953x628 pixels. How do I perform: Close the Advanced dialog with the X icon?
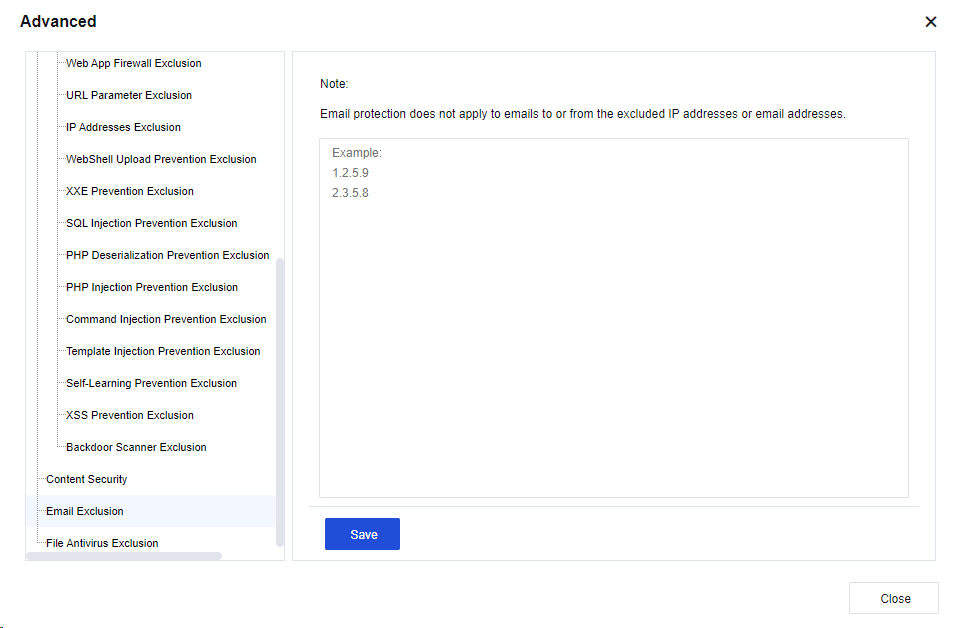click(930, 22)
